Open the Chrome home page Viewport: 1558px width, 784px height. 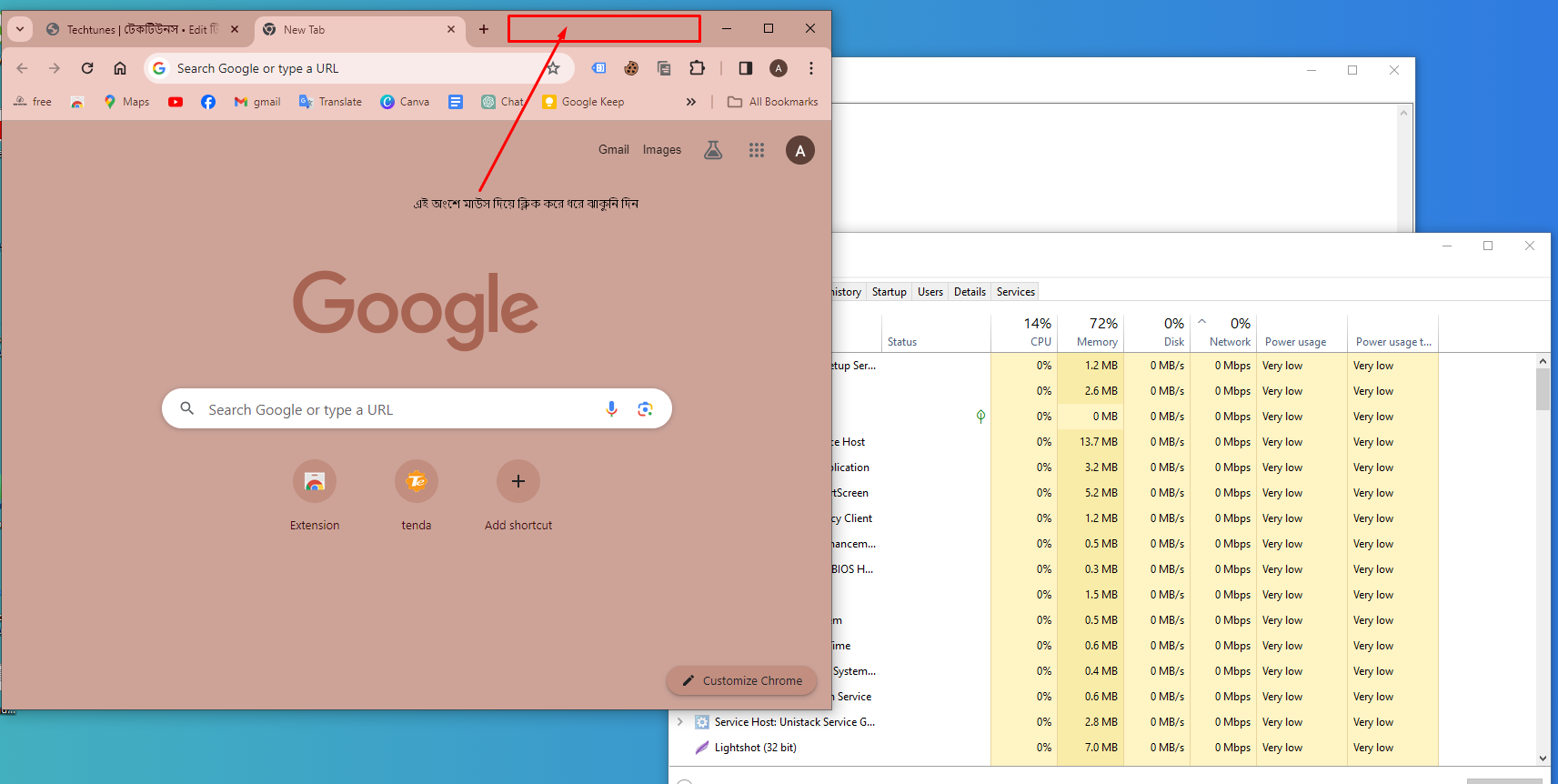pos(120,68)
